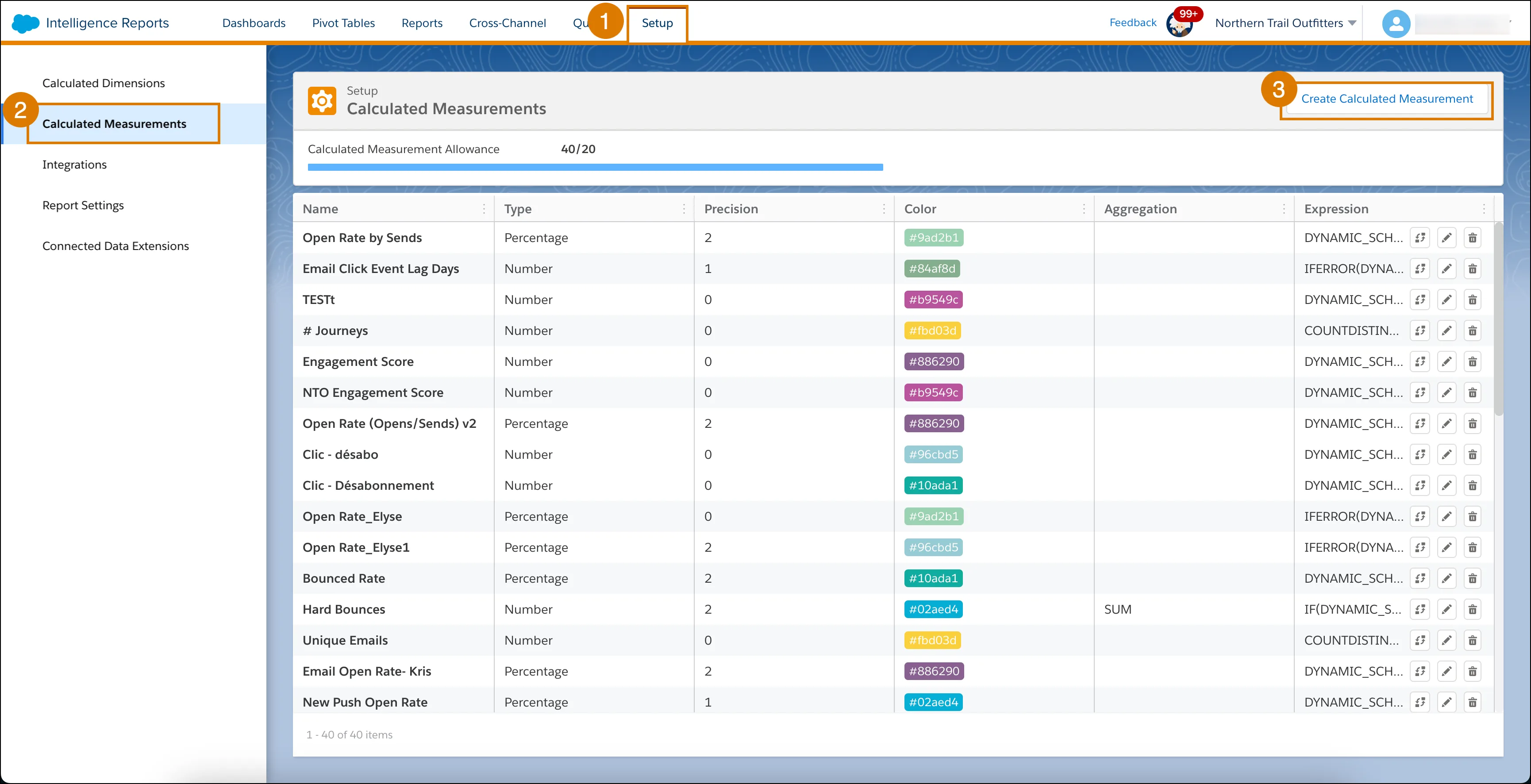The width and height of the screenshot is (1531, 784).
Task: Click the delete icon for TESTt row
Action: point(1475,300)
